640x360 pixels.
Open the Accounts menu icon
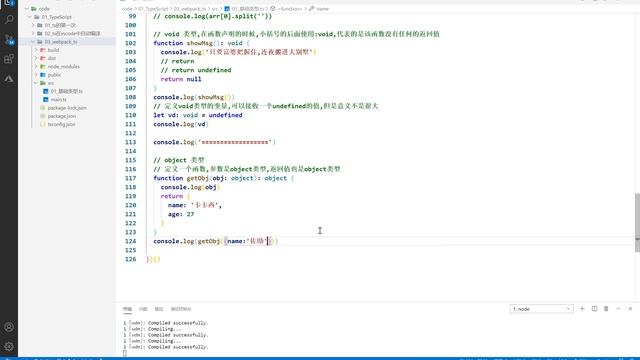pyautogui.click(x=9, y=327)
